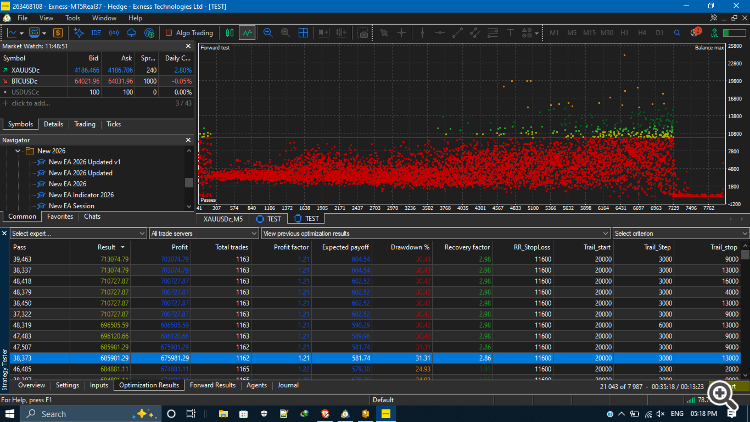Open the Result column sort arrow
The width and height of the screenshot is (750, 422).
click(x=122, y=247)
